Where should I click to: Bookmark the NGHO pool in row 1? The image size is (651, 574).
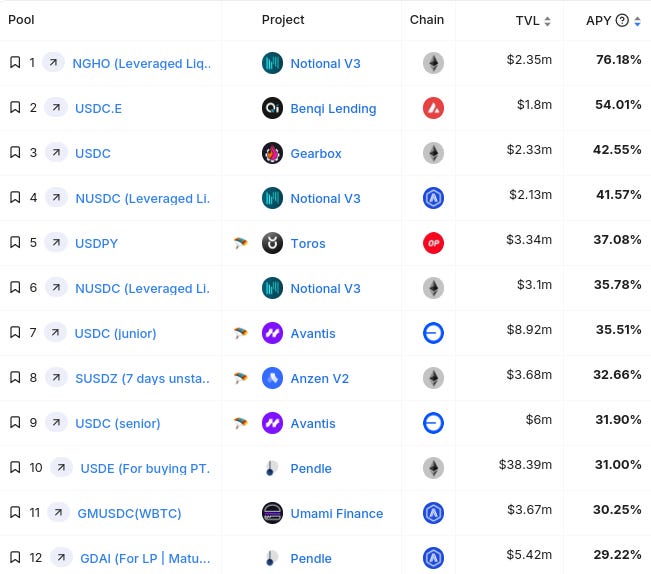pos(15,62)
